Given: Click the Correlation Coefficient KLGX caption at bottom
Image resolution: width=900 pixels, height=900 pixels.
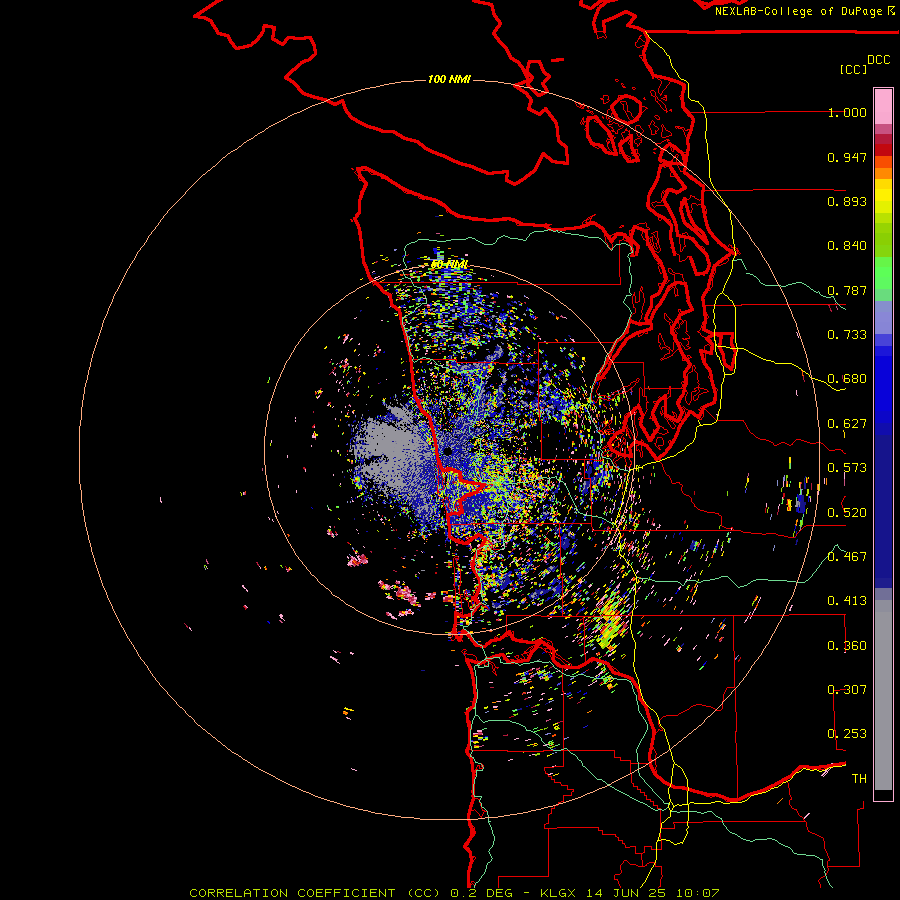Looking at the screenshot, I should (x=454, y=893).
